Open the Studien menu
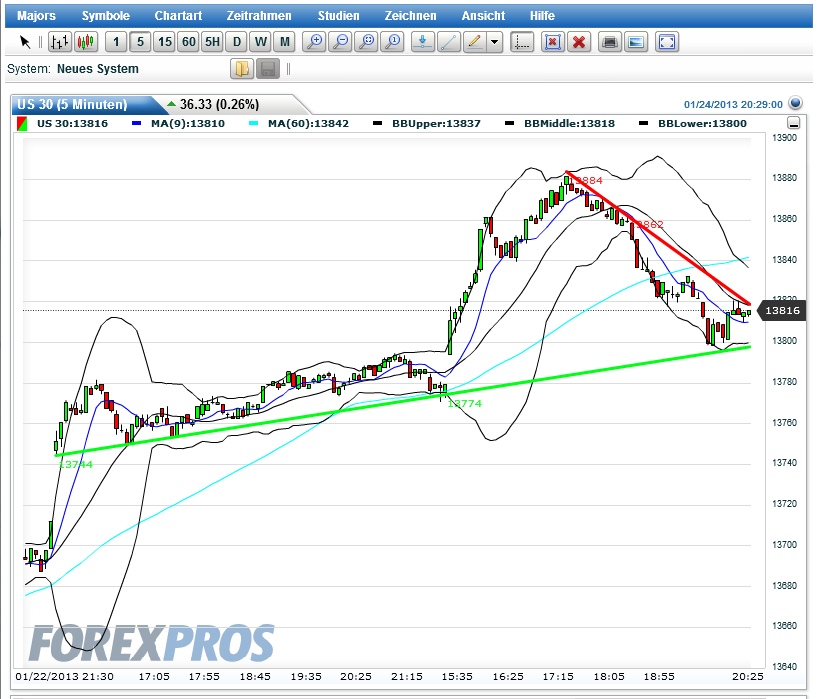This screenshot has height=699, width=817. tap(339, 16)
